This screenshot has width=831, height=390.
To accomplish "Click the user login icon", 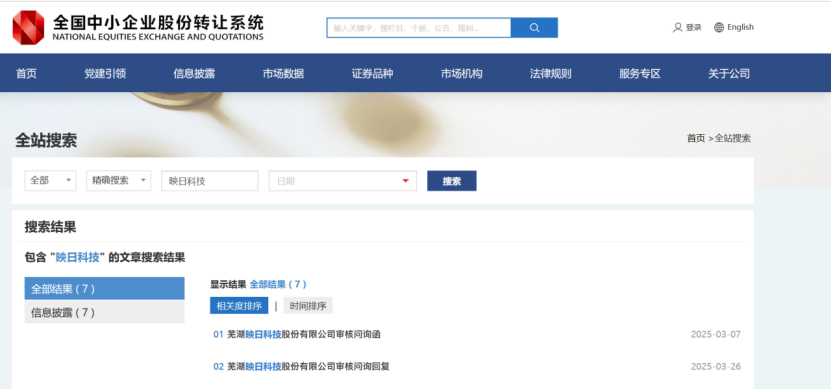I will pyautogui.click(x=677, y=28).
